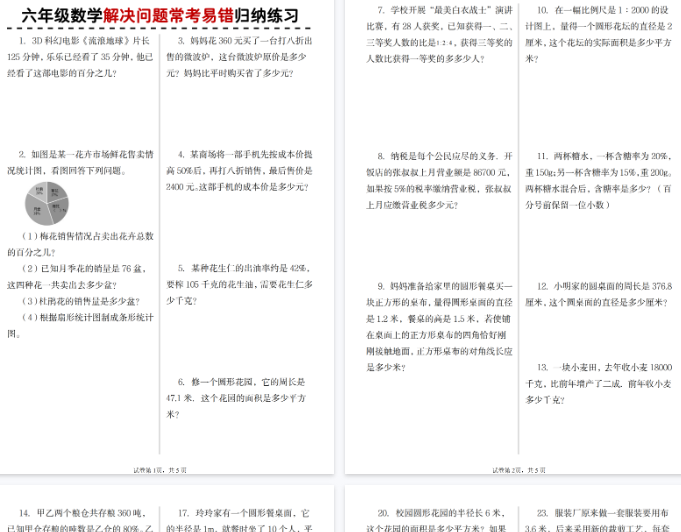Click question 6 about 圆形花园周长47.1米
This screenshot has height=532, width=681.
point(236,398)
